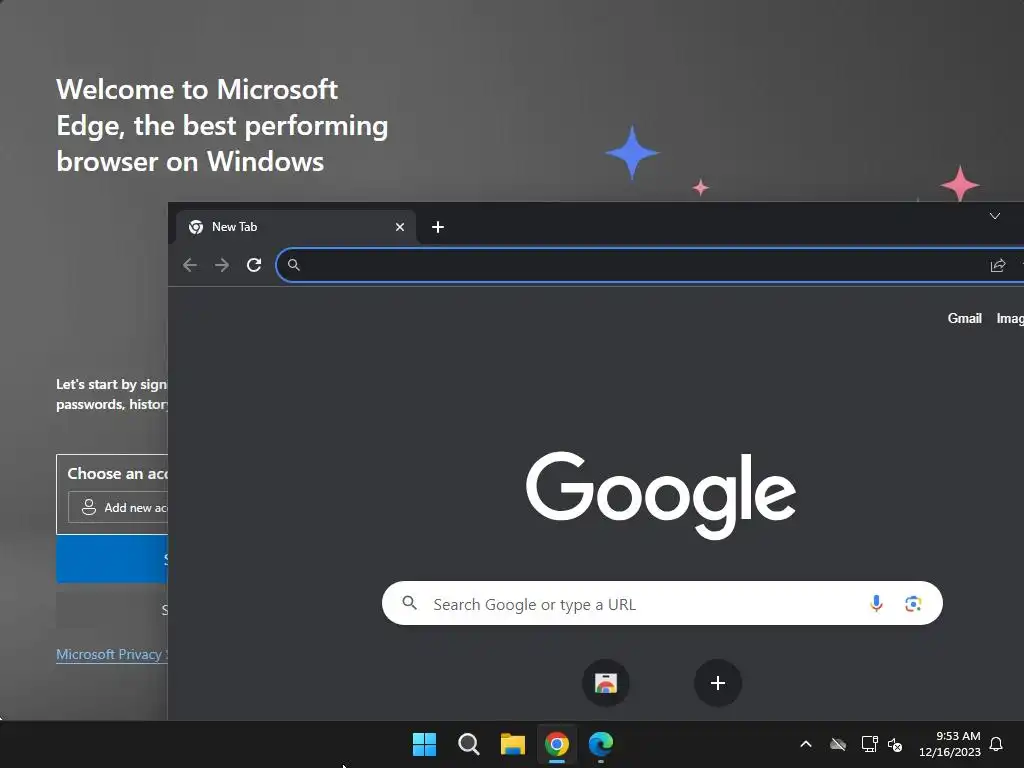1024x768 pixels.
Task: Click the Google search box
Action: click(x=662, y=603)
